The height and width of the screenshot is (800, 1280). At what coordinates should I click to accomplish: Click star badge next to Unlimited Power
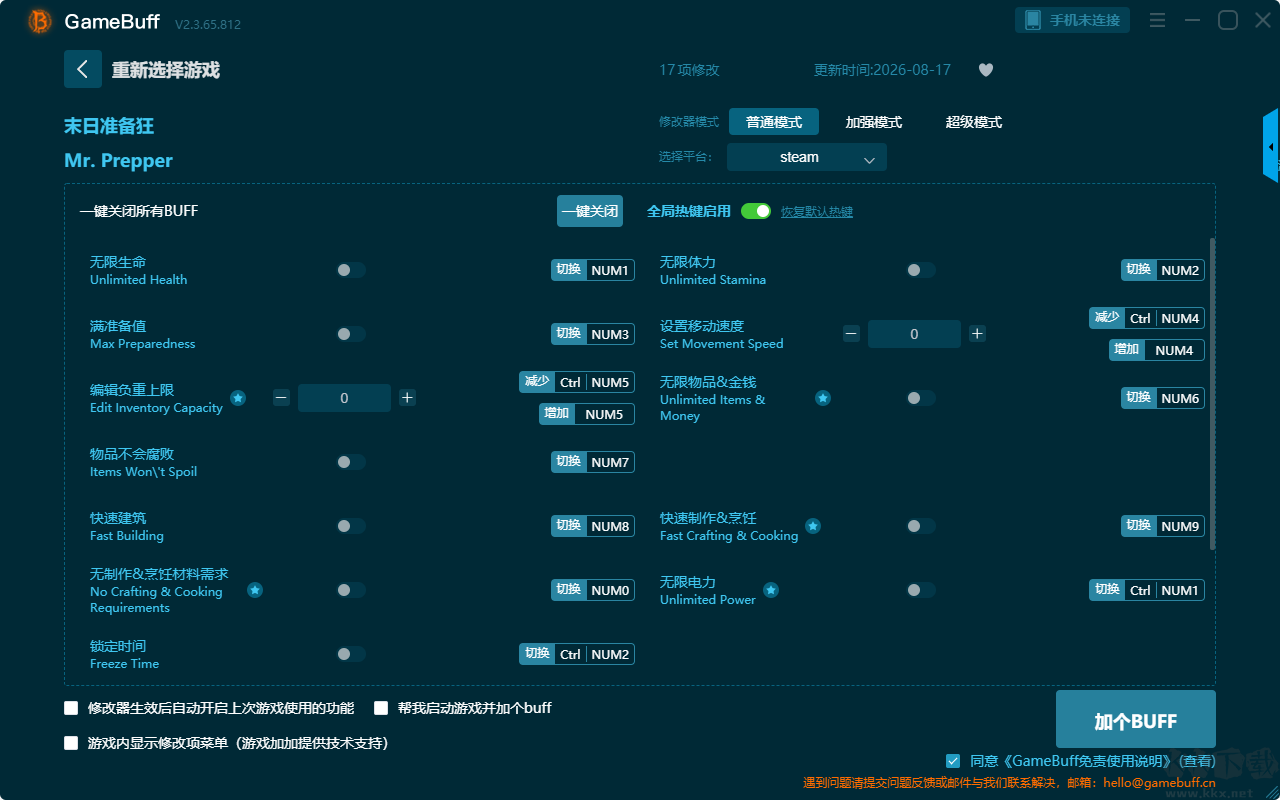coord(771,590)
